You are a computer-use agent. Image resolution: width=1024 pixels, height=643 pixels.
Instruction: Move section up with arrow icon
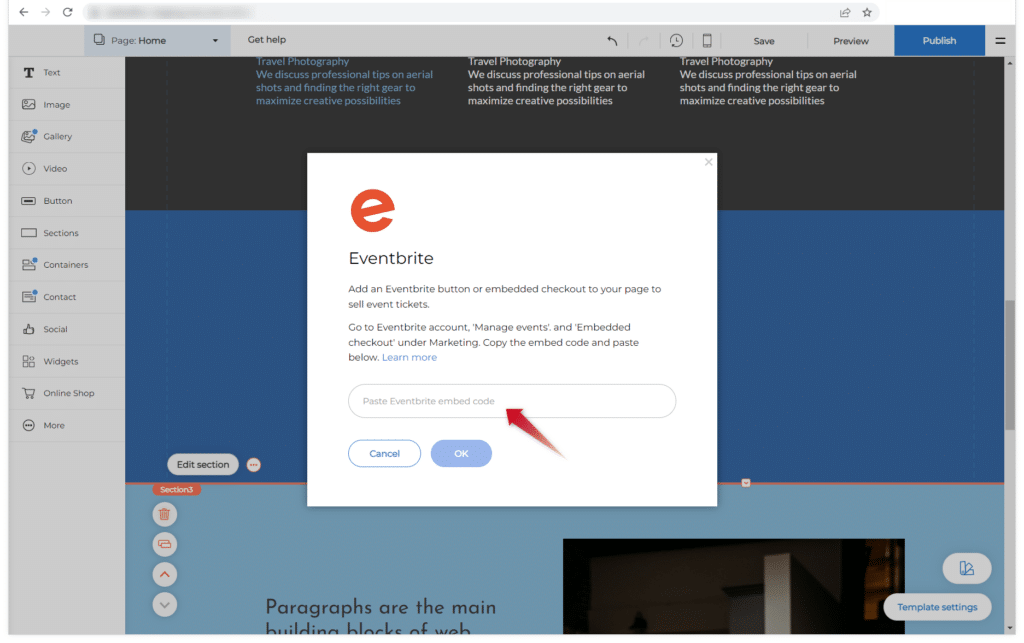[x=165, y=574]
